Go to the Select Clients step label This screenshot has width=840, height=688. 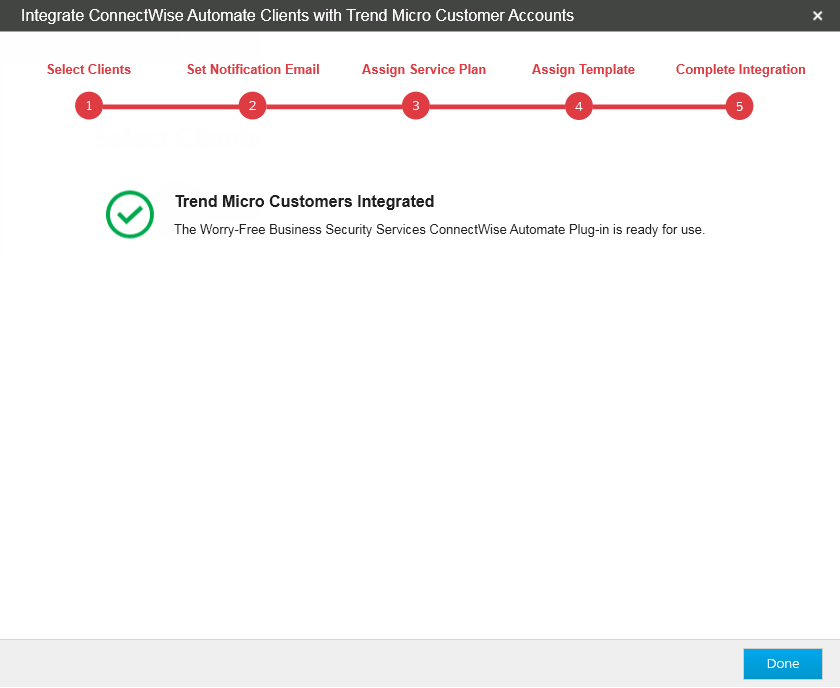click(89, 70)
